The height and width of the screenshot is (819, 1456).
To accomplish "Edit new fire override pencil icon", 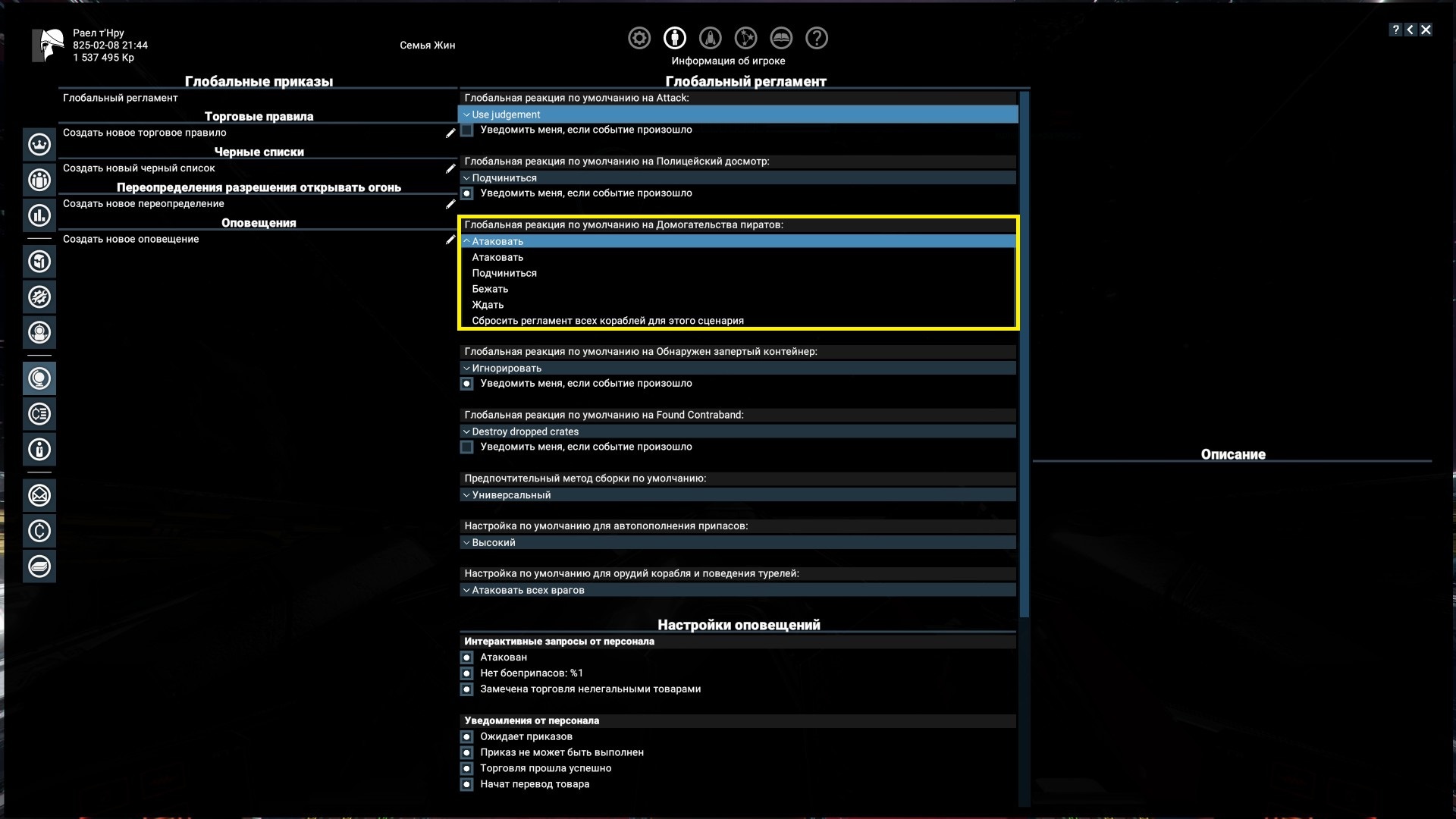I will 450,204.
